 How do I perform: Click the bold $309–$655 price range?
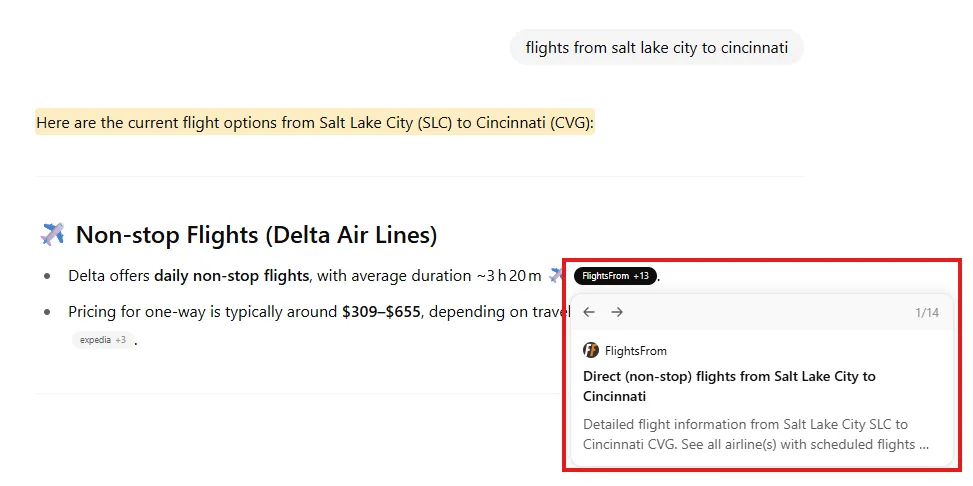(381, 312)
